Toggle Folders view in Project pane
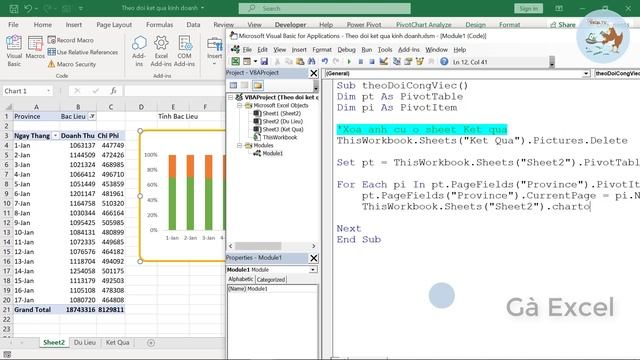 [258, 85]
